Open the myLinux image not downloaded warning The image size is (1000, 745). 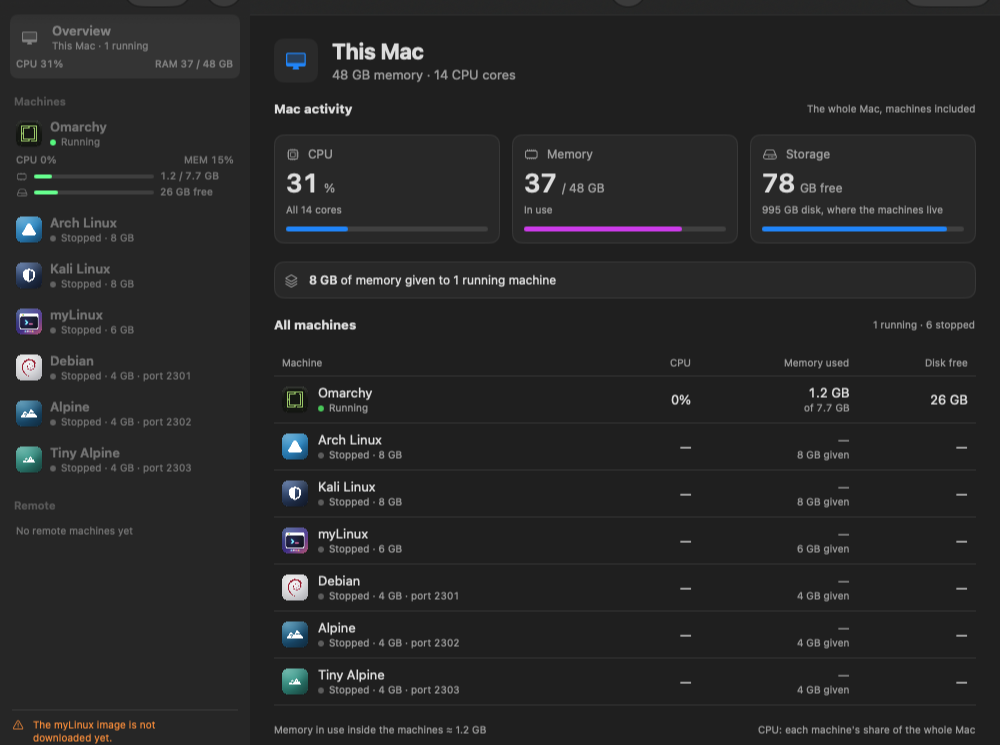(x=94, y=731)
